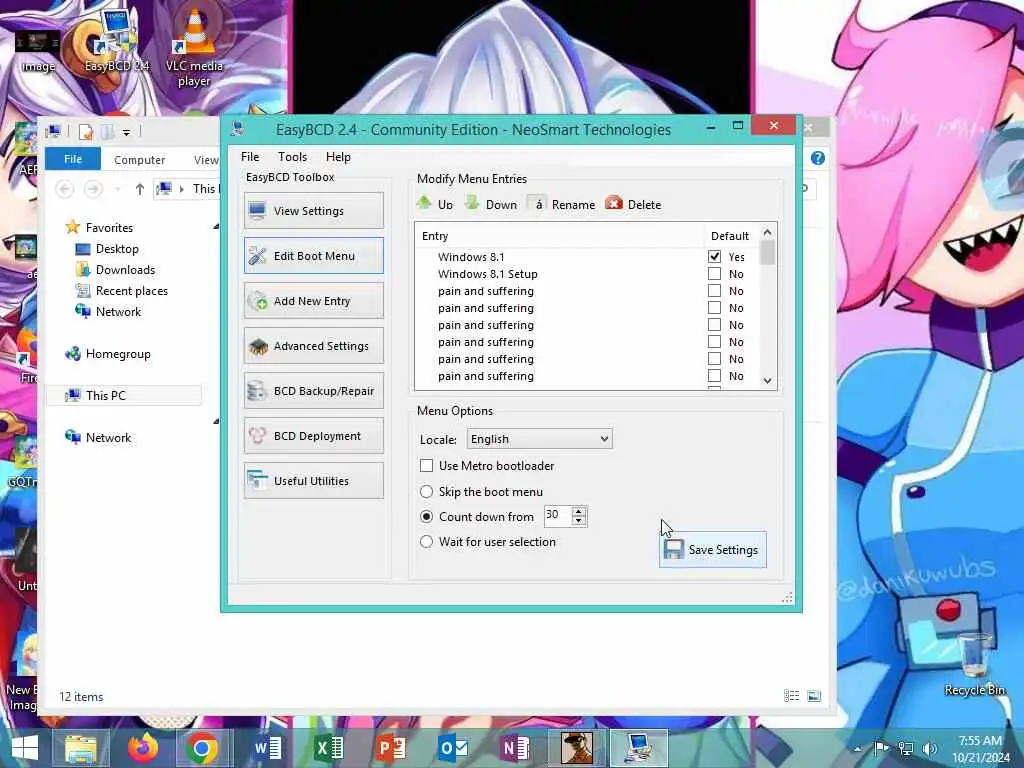Viewport: 1024px width, 768px height.
Task: Click Explorer Back navigation arrow
Action: [x=64, y=189]
